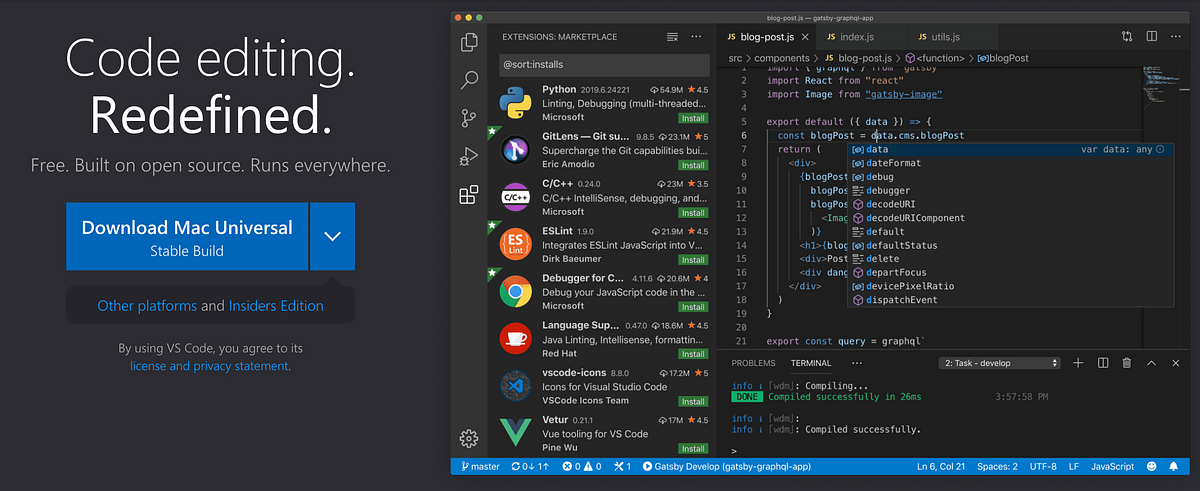
Task: Click the ESLint extension icon
Action: coord(516,246)
